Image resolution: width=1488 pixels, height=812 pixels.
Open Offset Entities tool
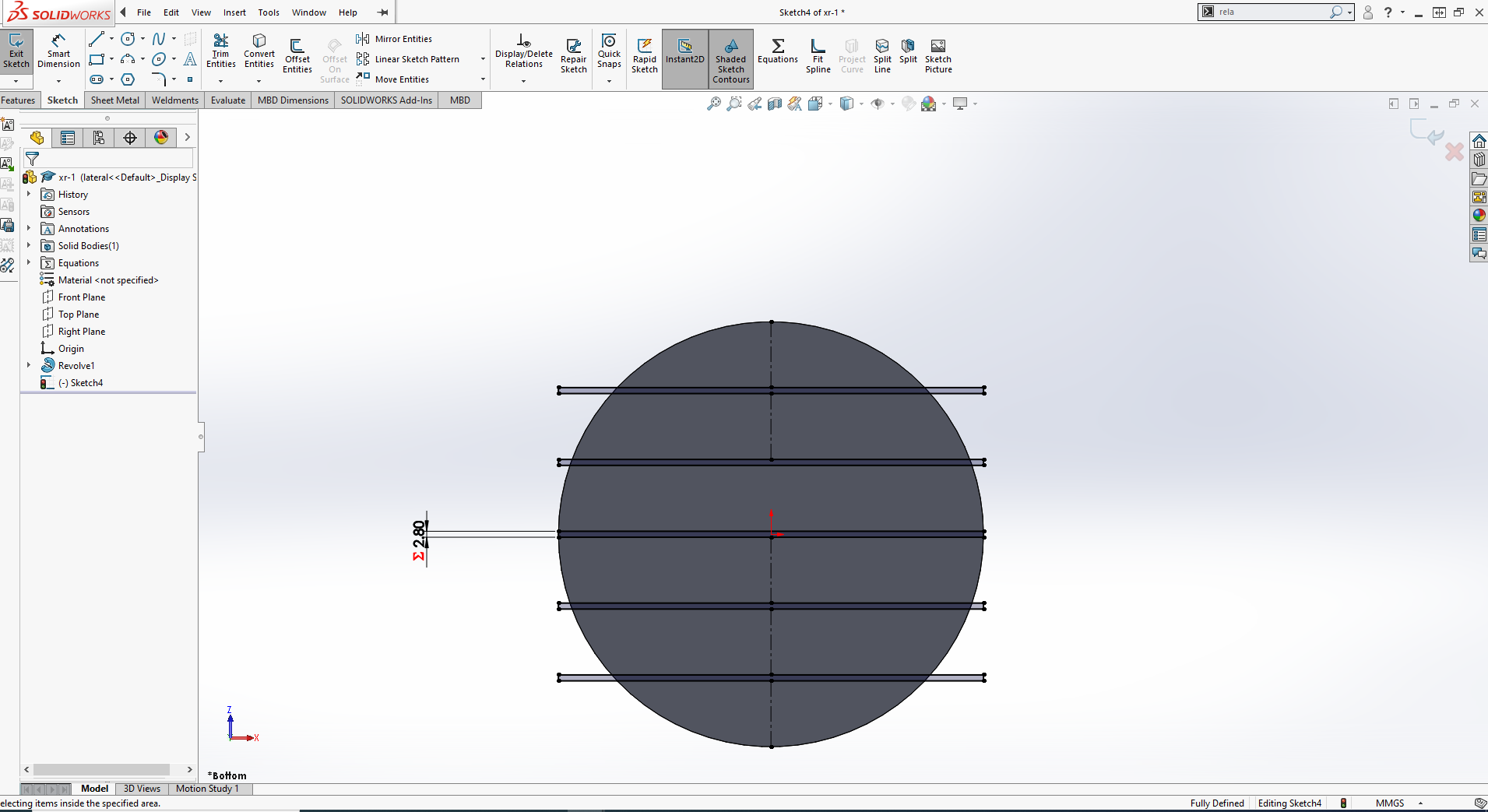coord(297,56)
